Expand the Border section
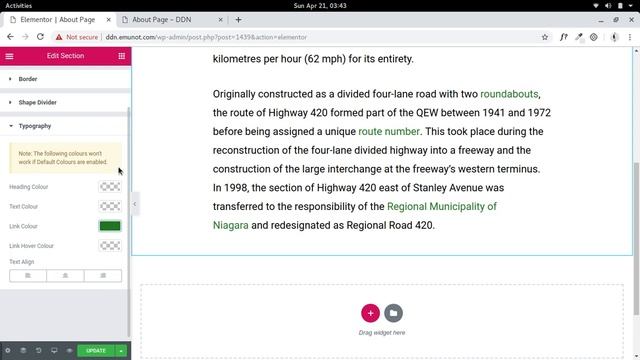Viewport: 640px width, 360px height. tap(65, 79)
